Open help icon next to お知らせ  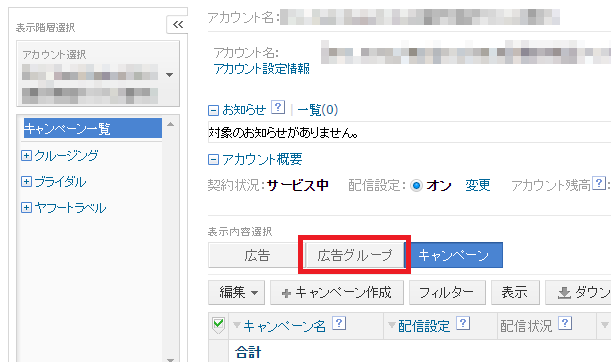[278, 107]
